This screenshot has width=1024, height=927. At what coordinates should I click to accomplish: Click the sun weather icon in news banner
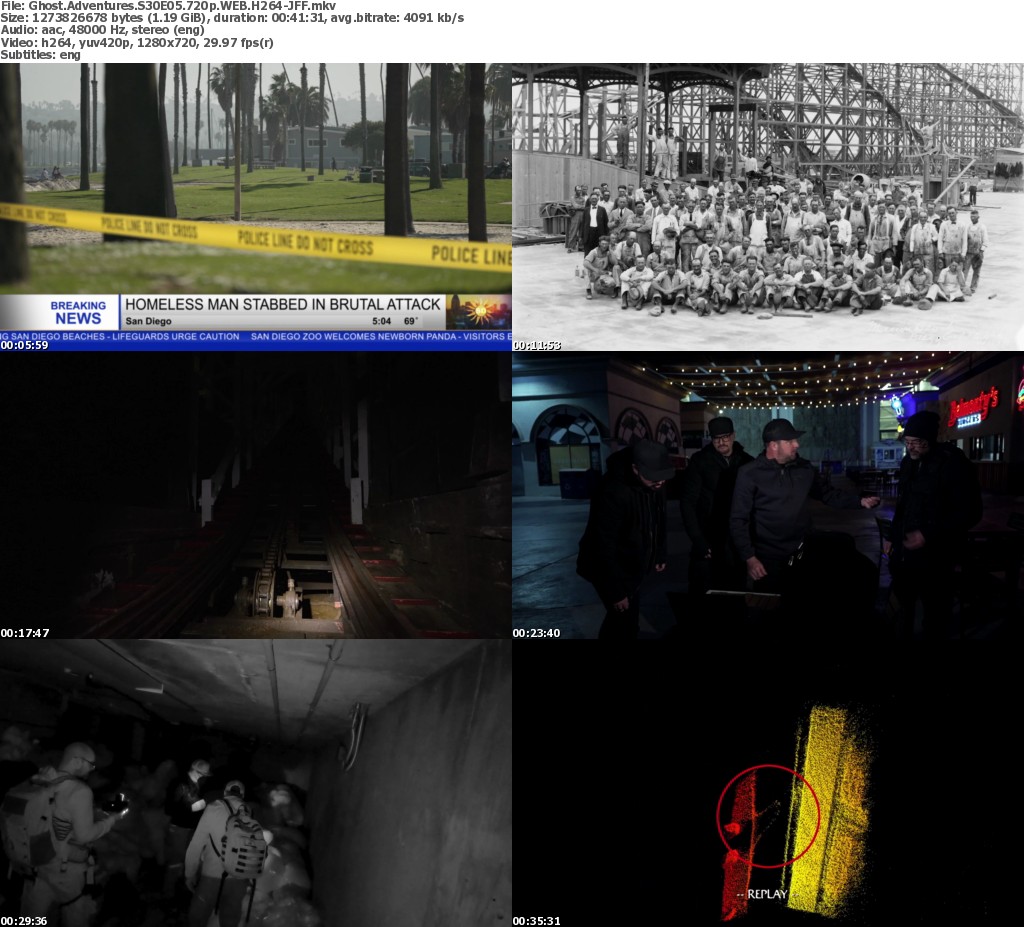click(x=477, y=312)
